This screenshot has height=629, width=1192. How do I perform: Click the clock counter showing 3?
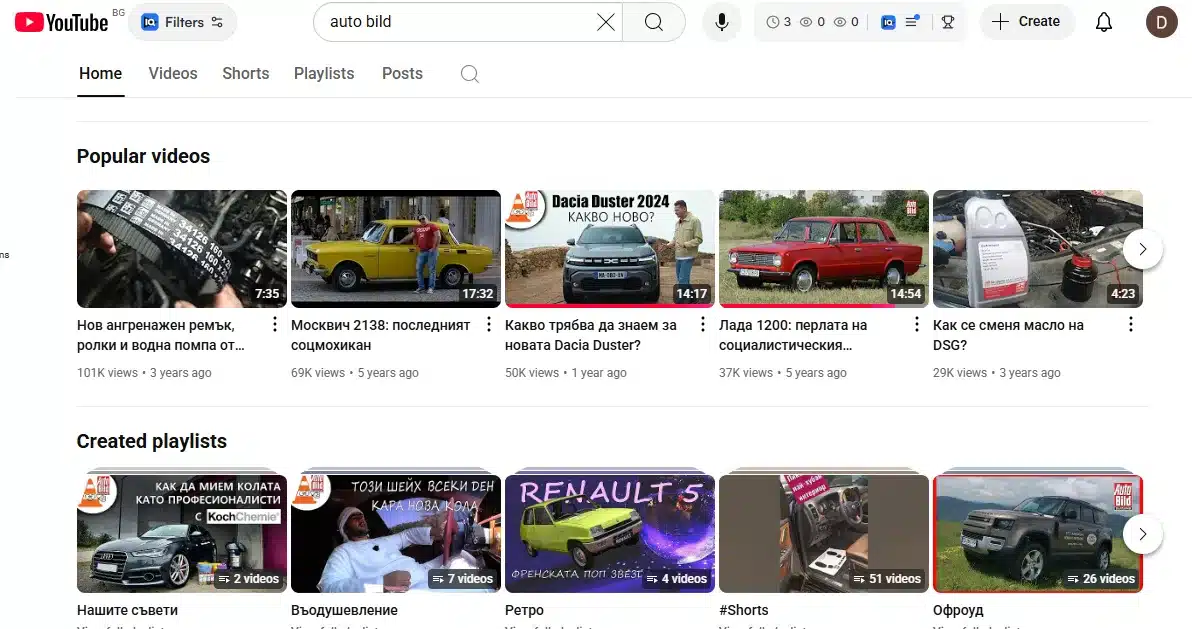[778, 22]
